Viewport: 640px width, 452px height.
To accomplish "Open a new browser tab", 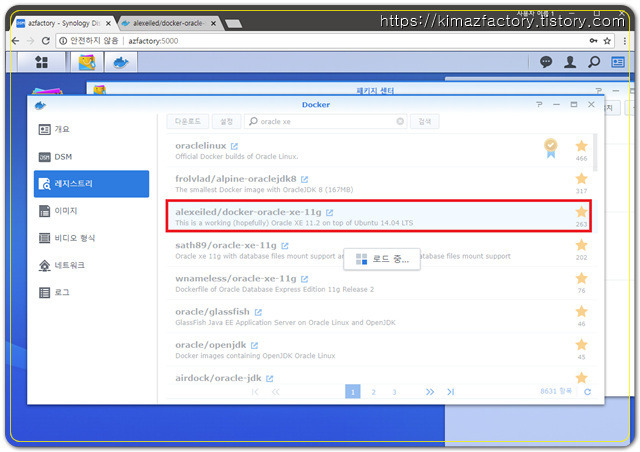I will [233, 24].
